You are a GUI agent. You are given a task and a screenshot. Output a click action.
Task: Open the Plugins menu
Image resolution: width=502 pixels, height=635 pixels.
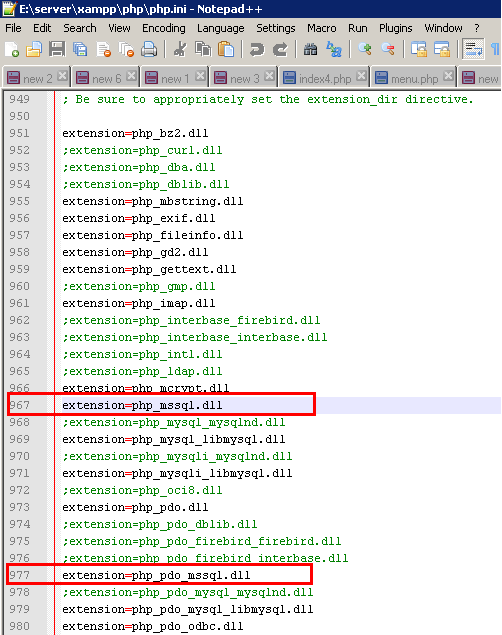pos(396,28)
